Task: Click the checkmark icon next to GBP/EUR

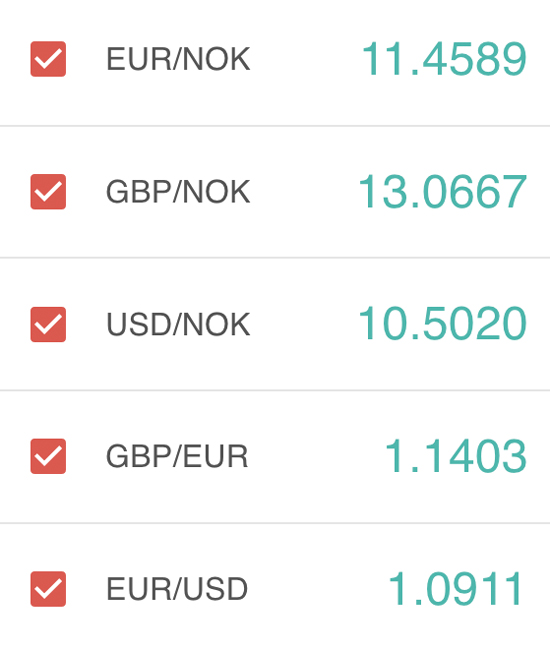Action: 48,456
